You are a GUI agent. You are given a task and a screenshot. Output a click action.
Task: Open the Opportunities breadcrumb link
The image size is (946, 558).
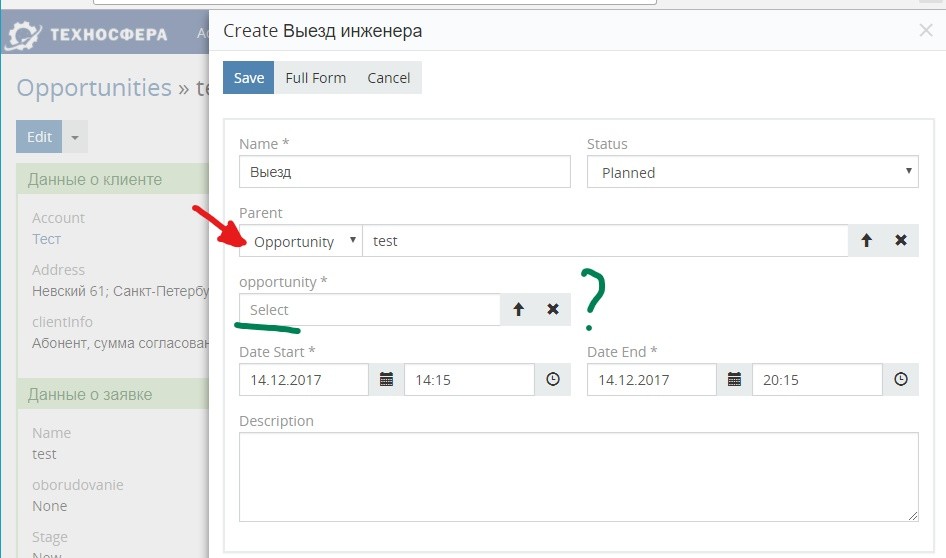pyautogui.click(x=94, y=88)
